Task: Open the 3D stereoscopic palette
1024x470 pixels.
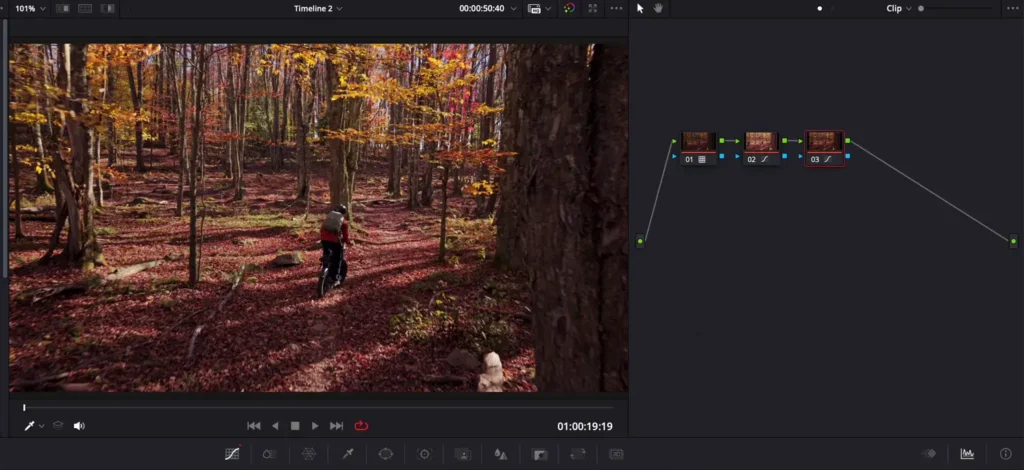Action: (x=616, y=454)
